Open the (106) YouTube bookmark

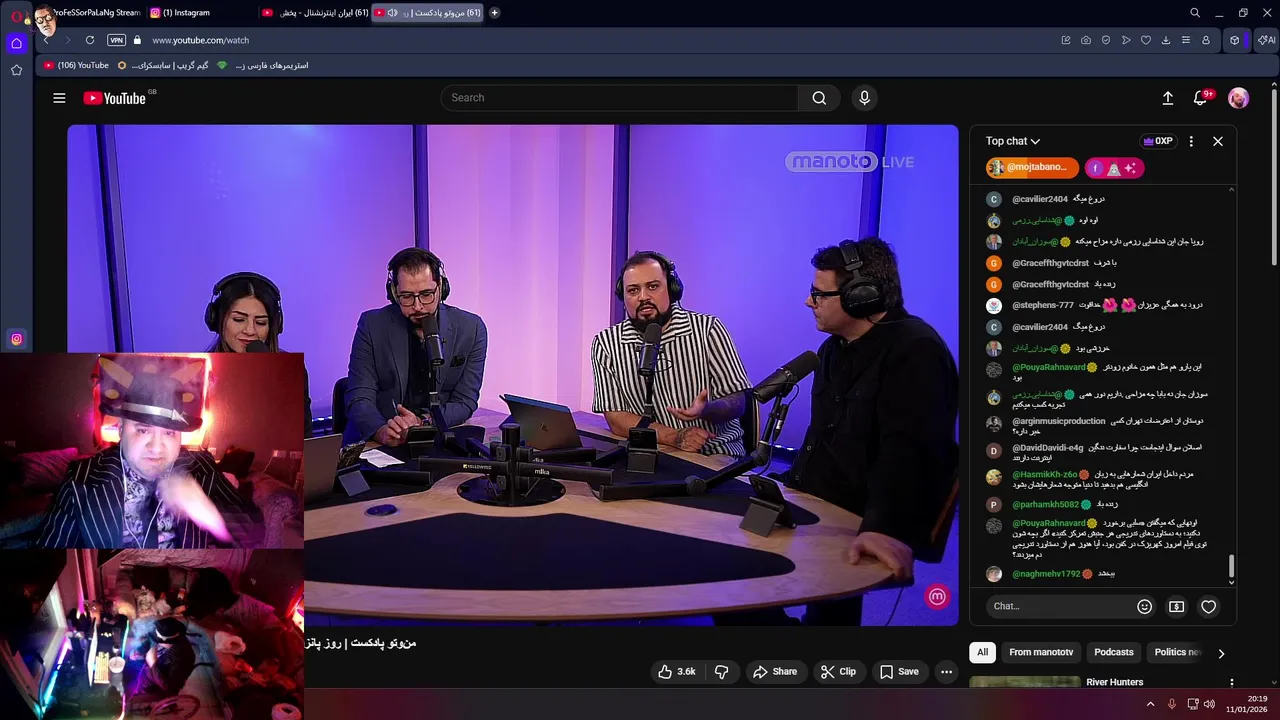pyautogui.click(x=77, y=65)
